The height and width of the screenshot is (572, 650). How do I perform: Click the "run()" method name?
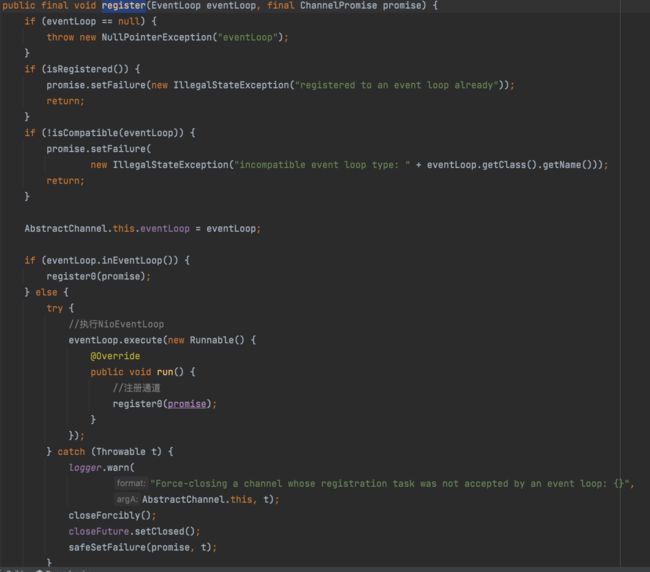click(170, 372)
